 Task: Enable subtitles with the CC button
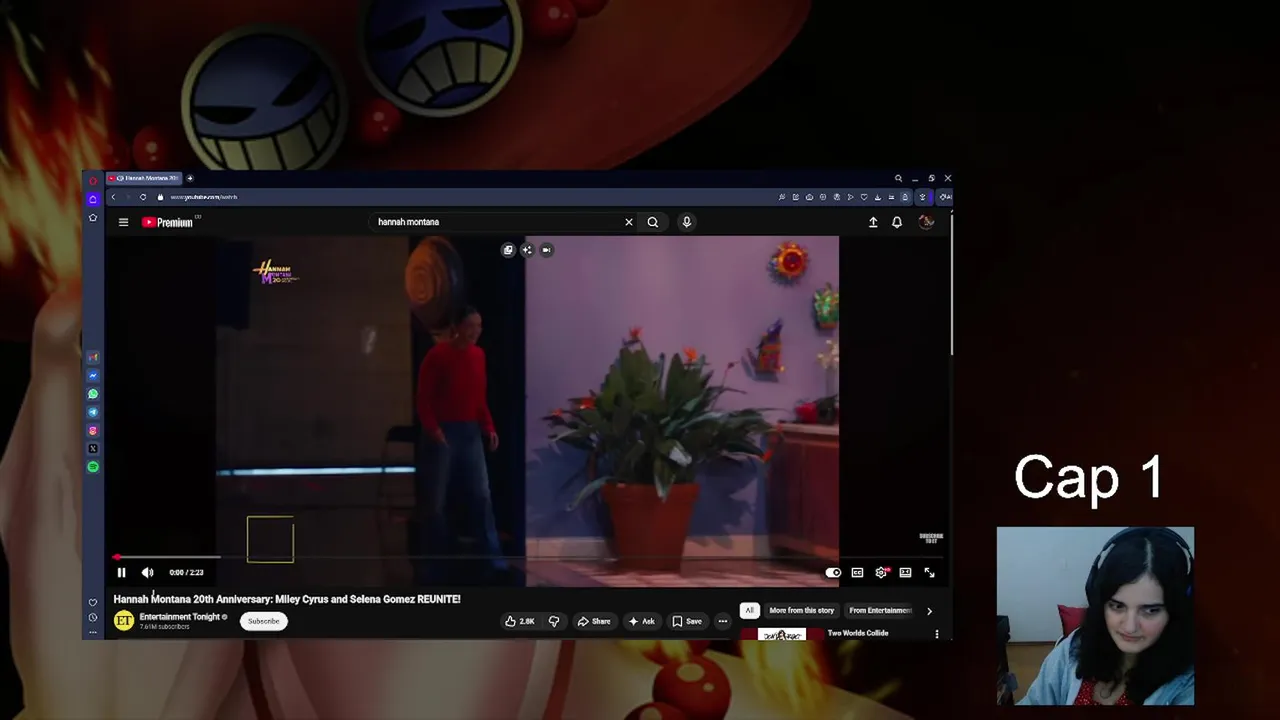coord(857,572)
